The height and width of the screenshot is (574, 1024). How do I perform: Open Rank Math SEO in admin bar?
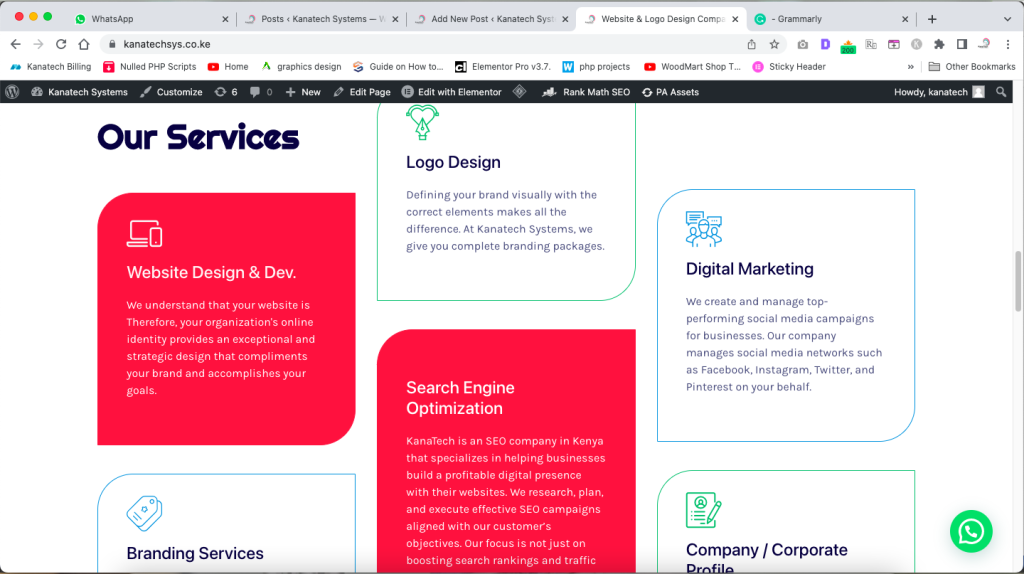pyautogui.click(x=586, y=92)
